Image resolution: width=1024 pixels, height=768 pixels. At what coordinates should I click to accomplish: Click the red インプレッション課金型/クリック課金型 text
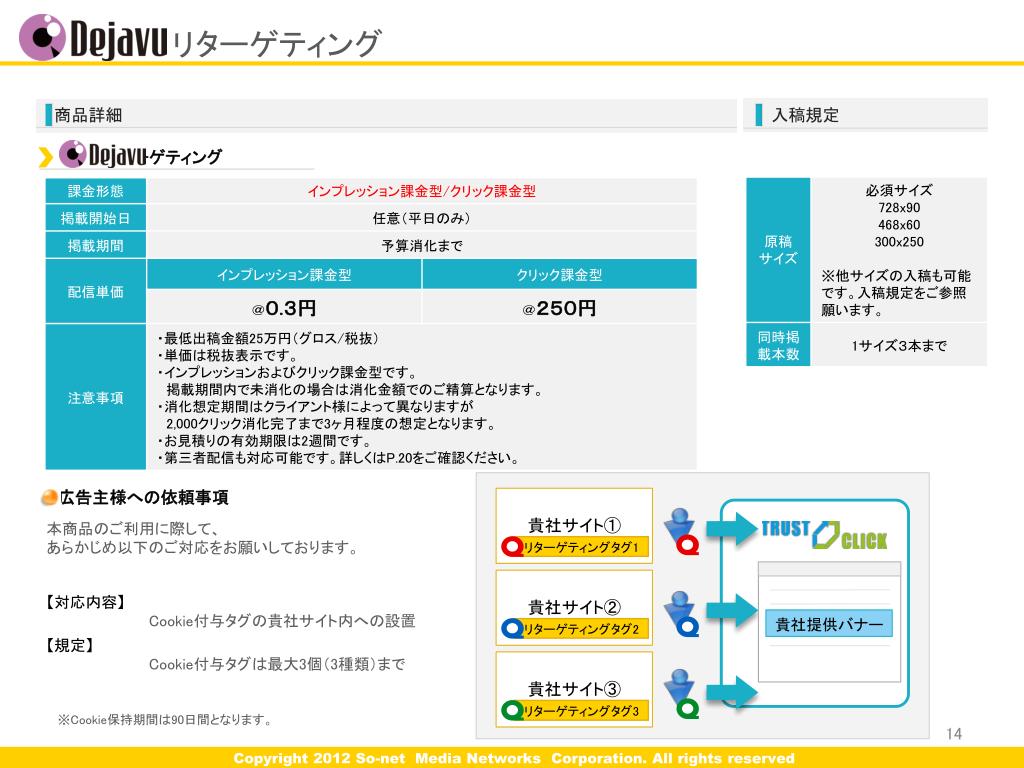click(x=421, y=191)
